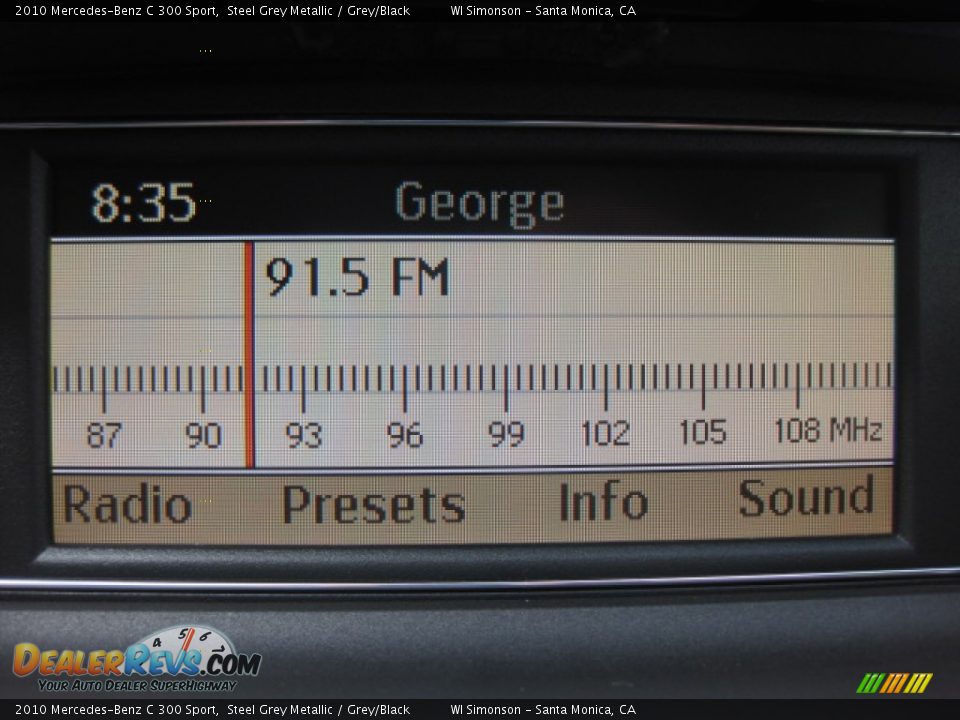The image size is (960, 720).
Task: Select 99 on the frequency scale
Action: point(506,435)
